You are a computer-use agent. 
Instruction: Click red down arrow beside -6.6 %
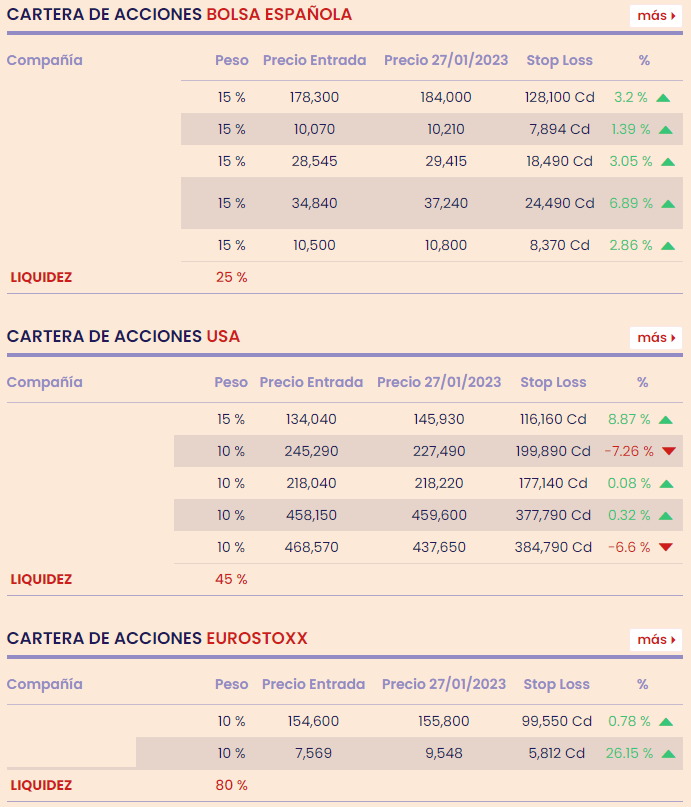(666, 547)
